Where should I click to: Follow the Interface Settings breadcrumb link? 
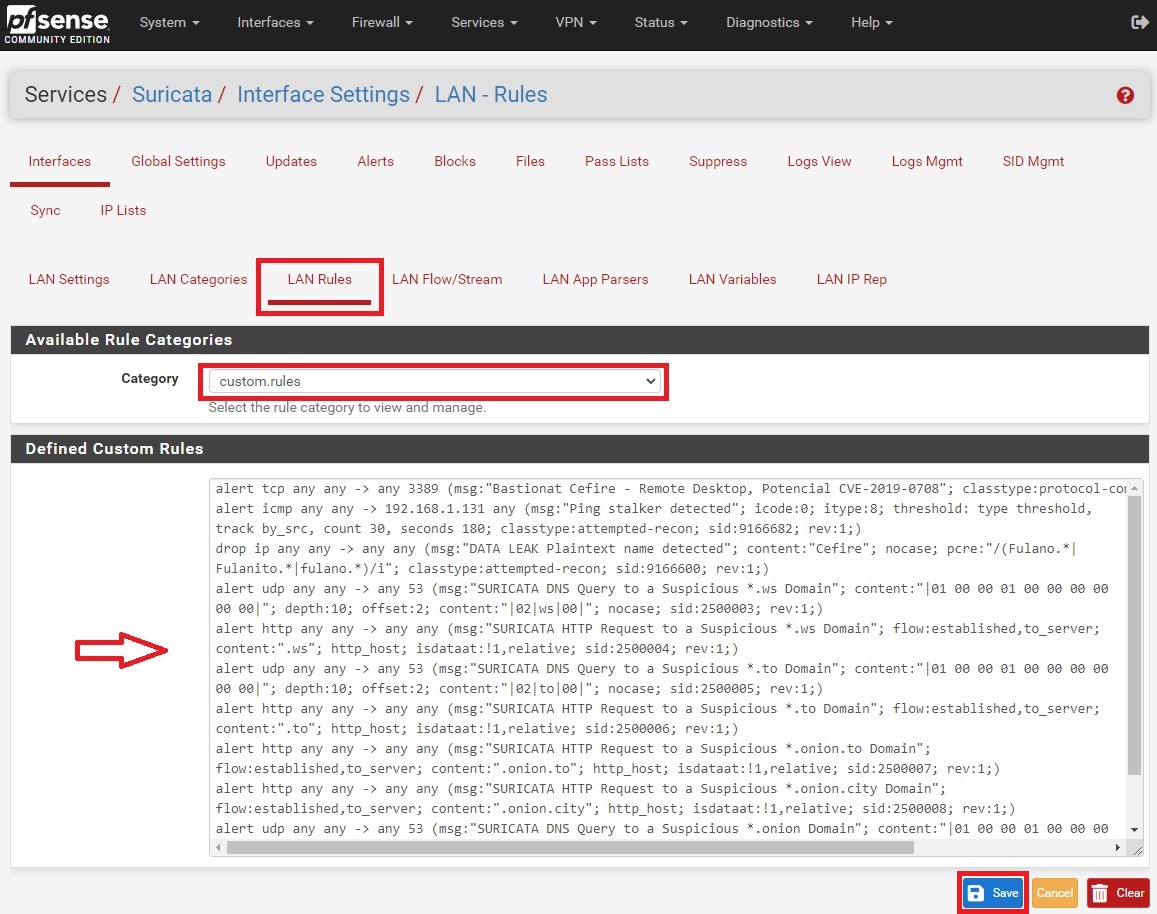[x=323, y=94]
